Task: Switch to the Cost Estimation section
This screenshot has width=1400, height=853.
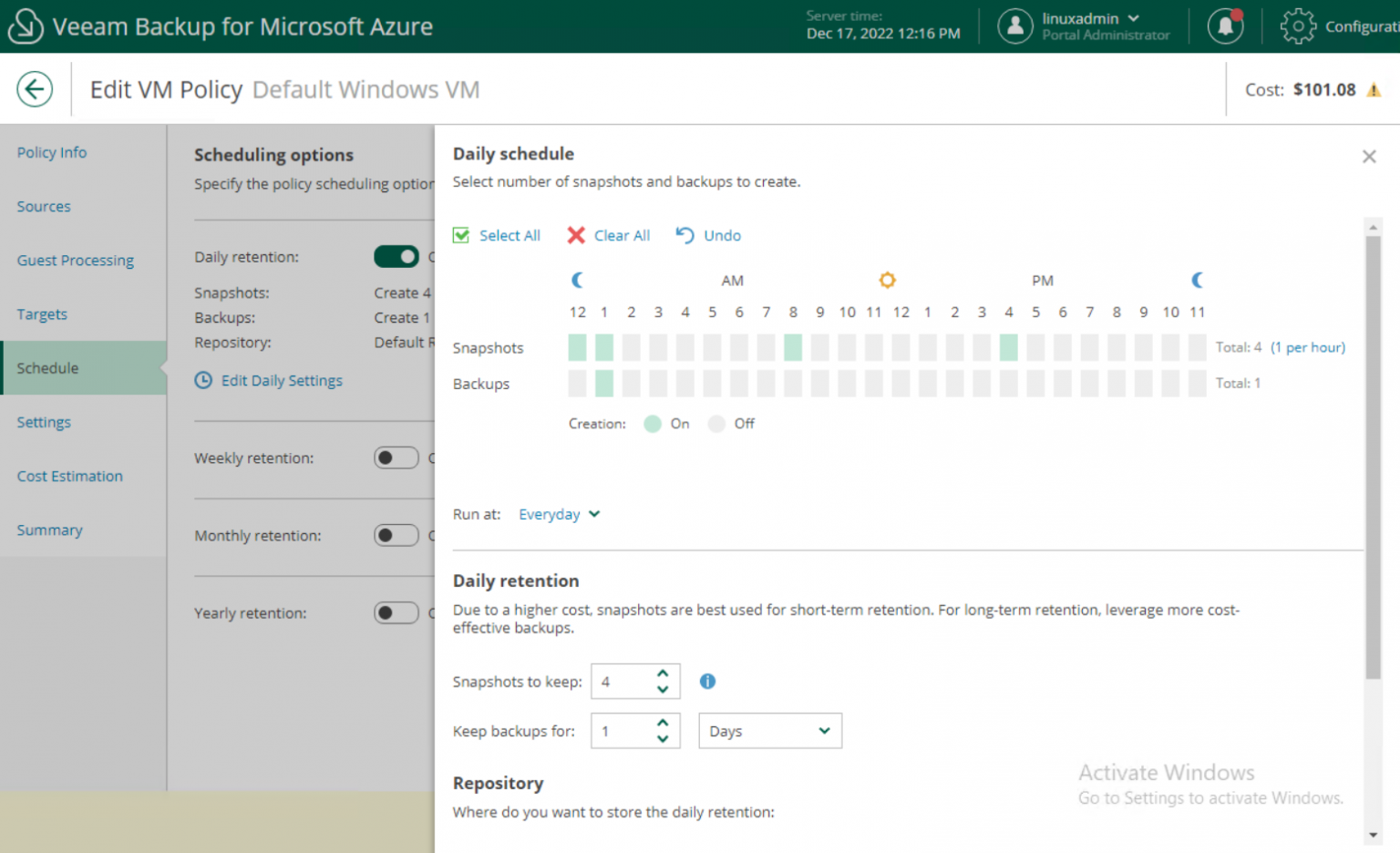Action: (x=69, y=476)
